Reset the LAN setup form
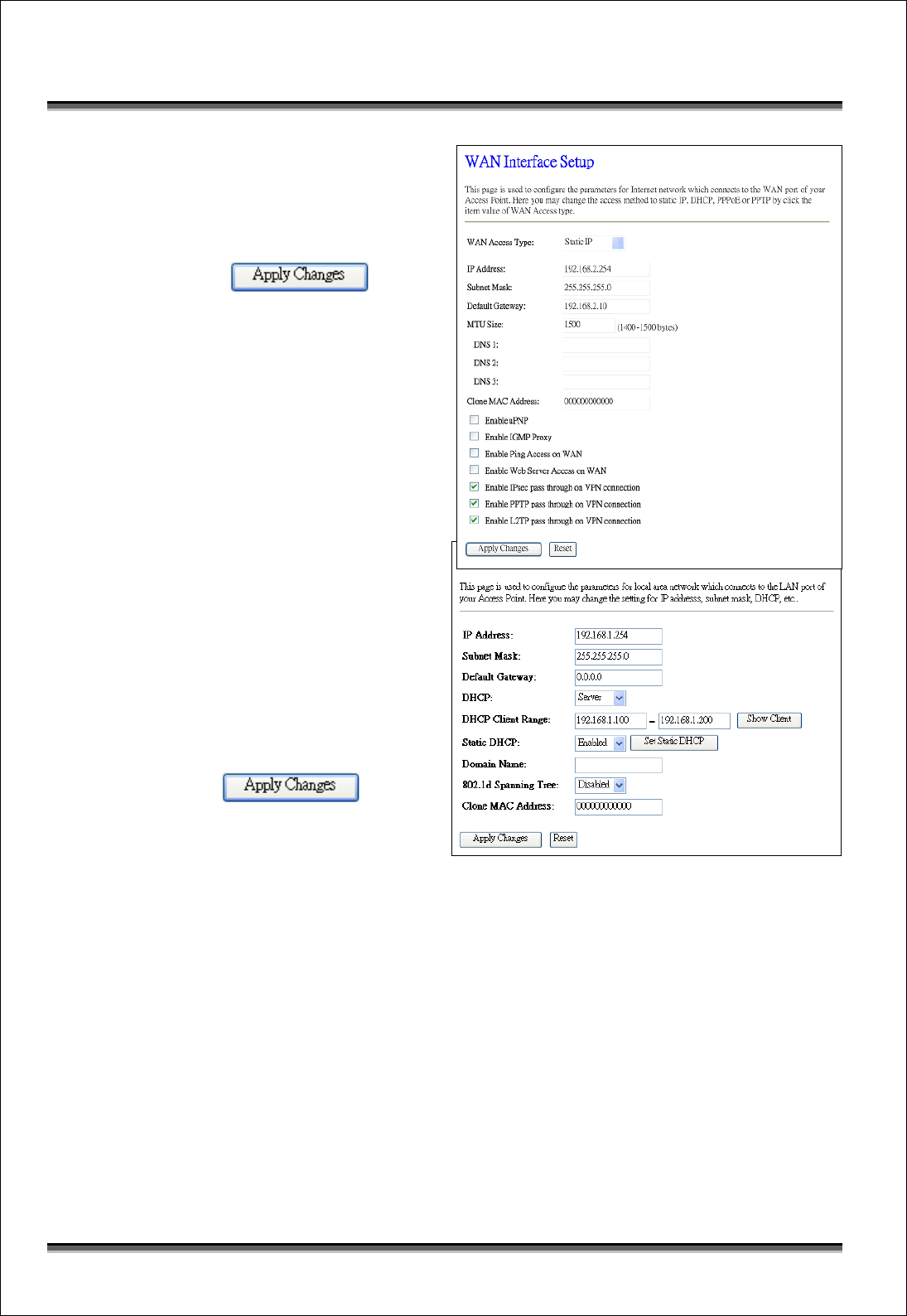Viewport: 907px width, 1316px height. pyautogui.click(x=563, y=839)
